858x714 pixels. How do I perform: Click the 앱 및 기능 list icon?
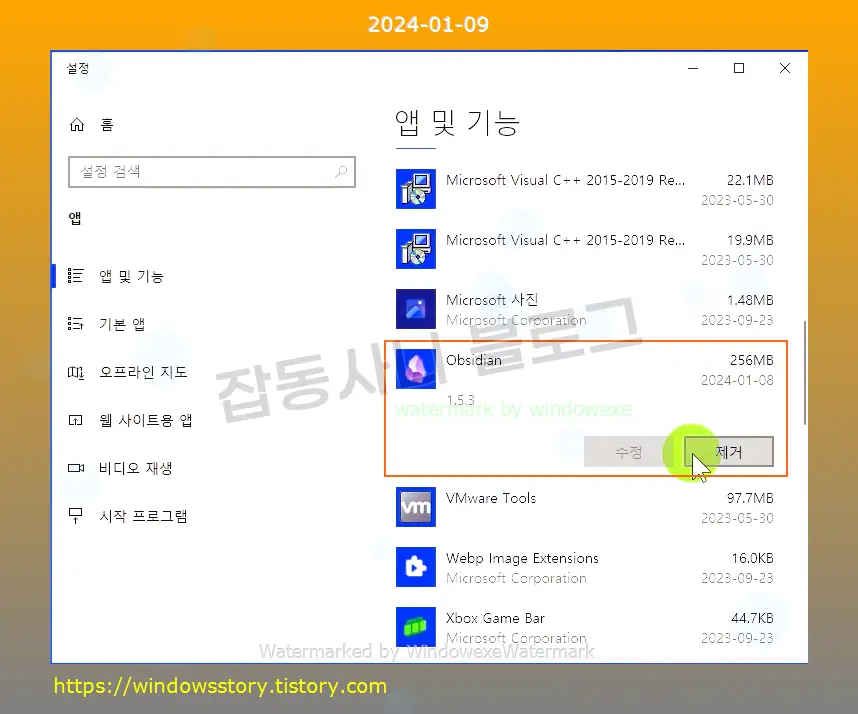76,276
